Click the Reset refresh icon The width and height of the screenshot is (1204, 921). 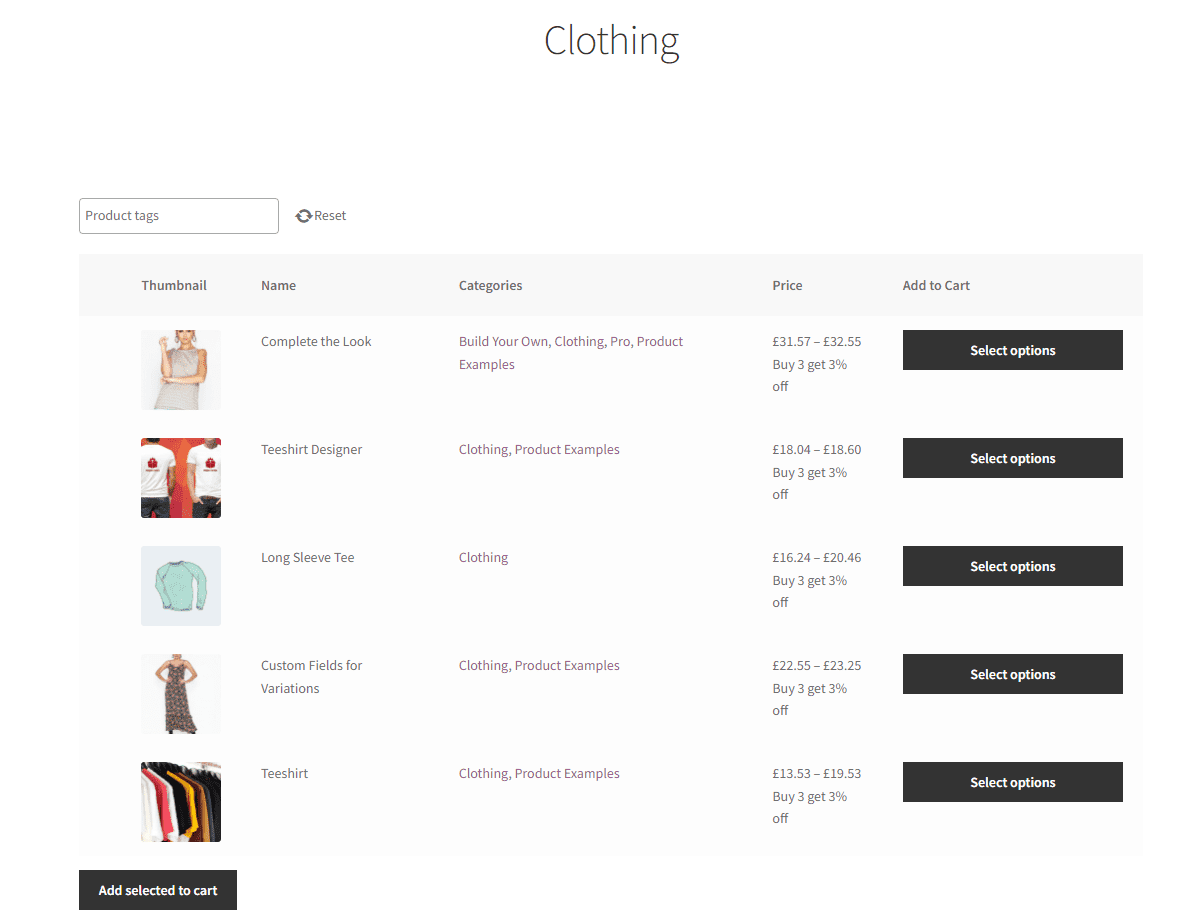pyautogui.click(x=304, y=216)
